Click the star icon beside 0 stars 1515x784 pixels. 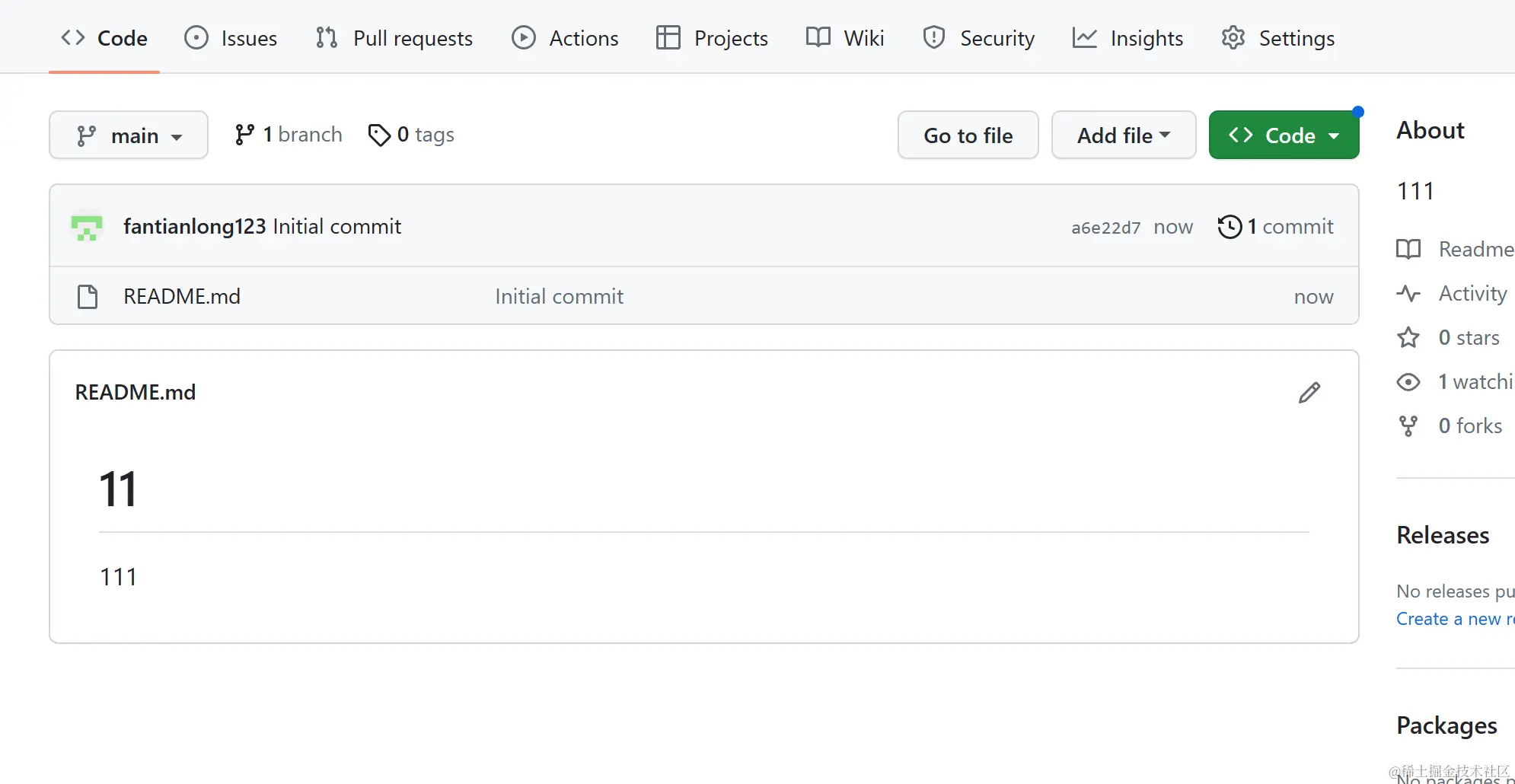pos(1408,337)
